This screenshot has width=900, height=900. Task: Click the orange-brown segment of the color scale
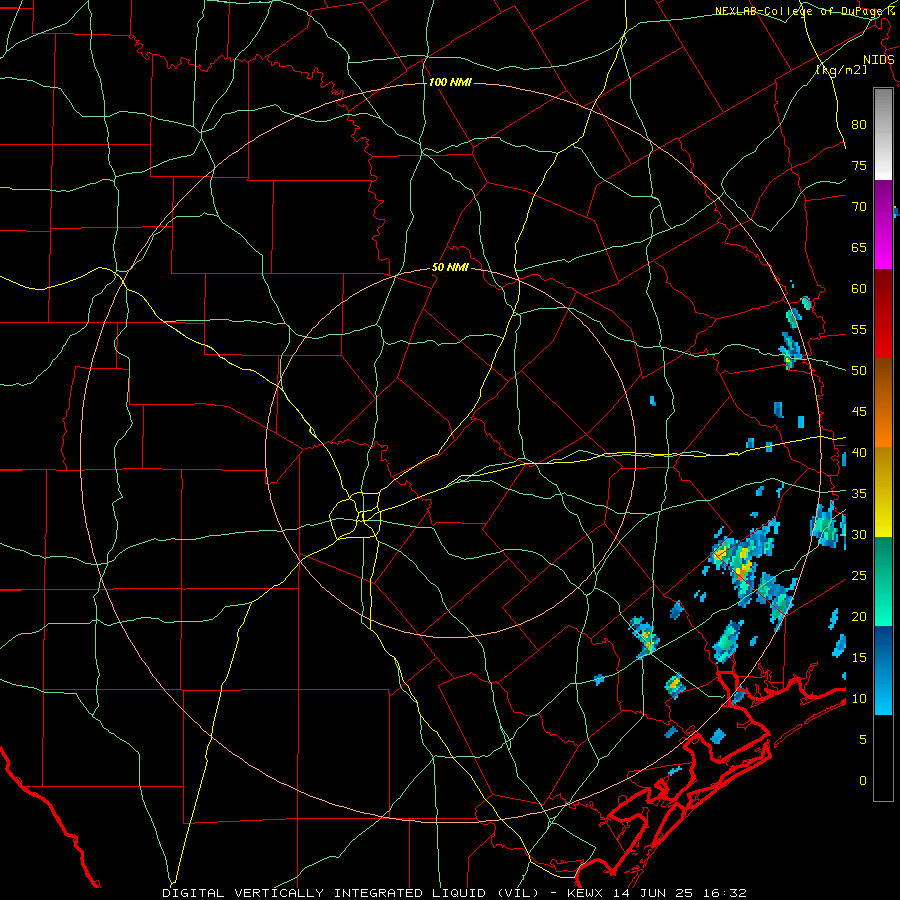click(883, 403)
